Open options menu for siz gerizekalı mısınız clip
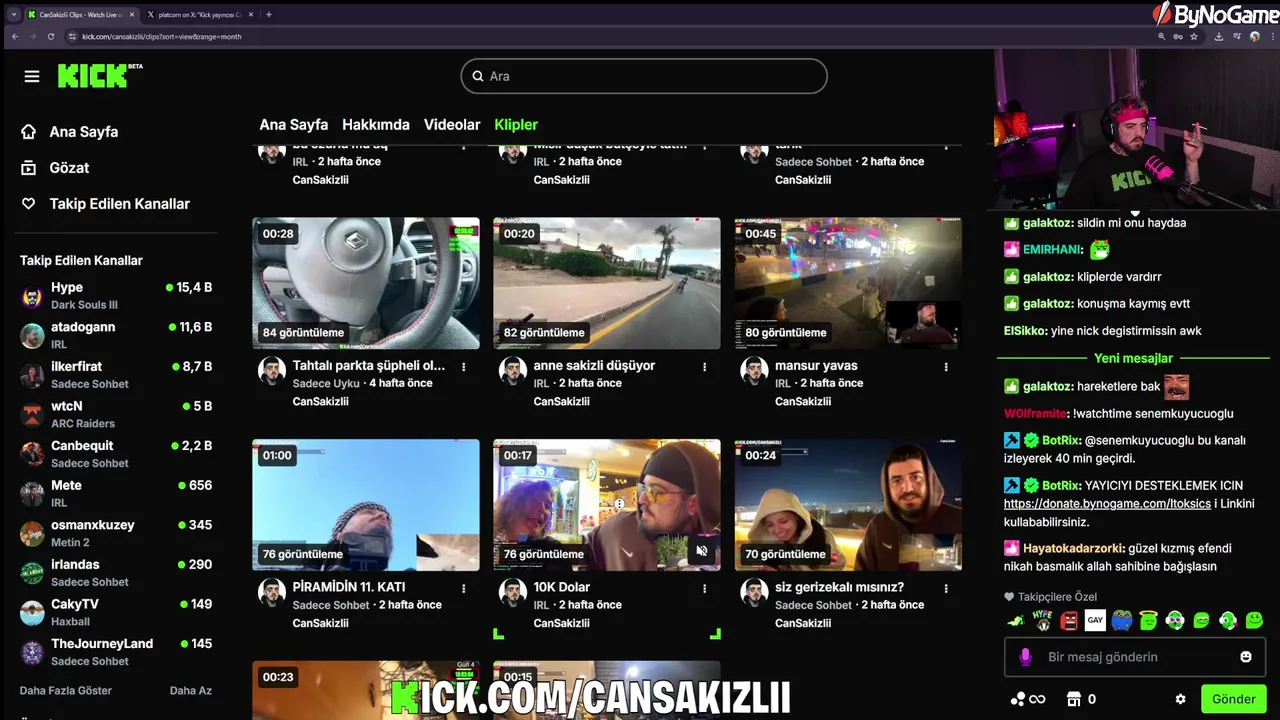Viewport: 1280px width, 720px height. 946,588
